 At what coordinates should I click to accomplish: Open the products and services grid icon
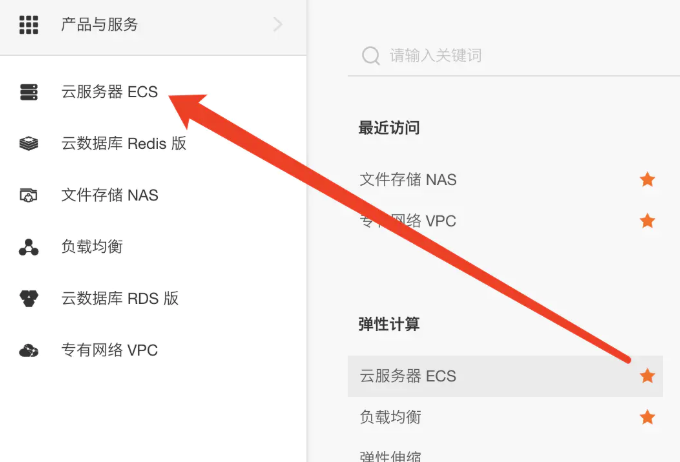[x=29, y=25]
